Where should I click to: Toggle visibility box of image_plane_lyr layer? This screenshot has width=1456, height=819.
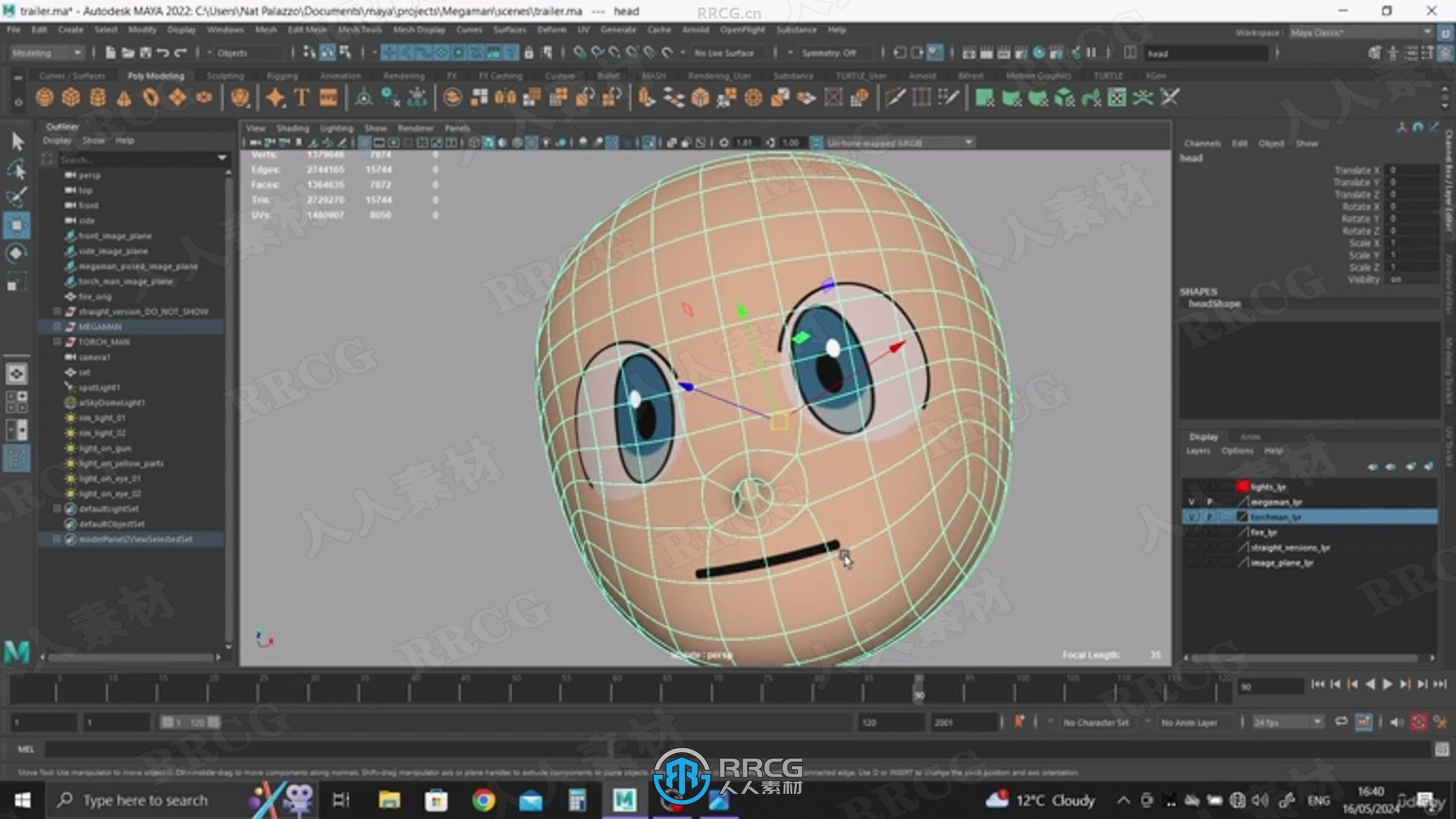(1191, 563)
